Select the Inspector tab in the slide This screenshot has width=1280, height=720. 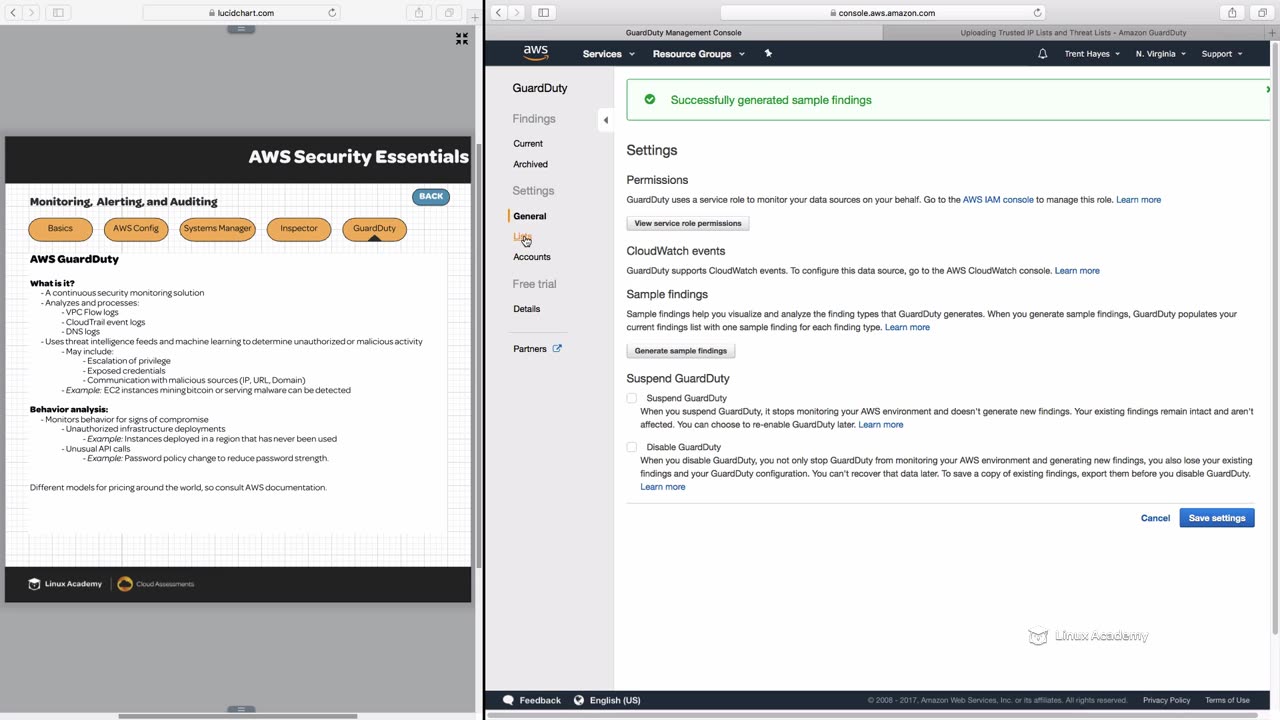coord(299,229)
